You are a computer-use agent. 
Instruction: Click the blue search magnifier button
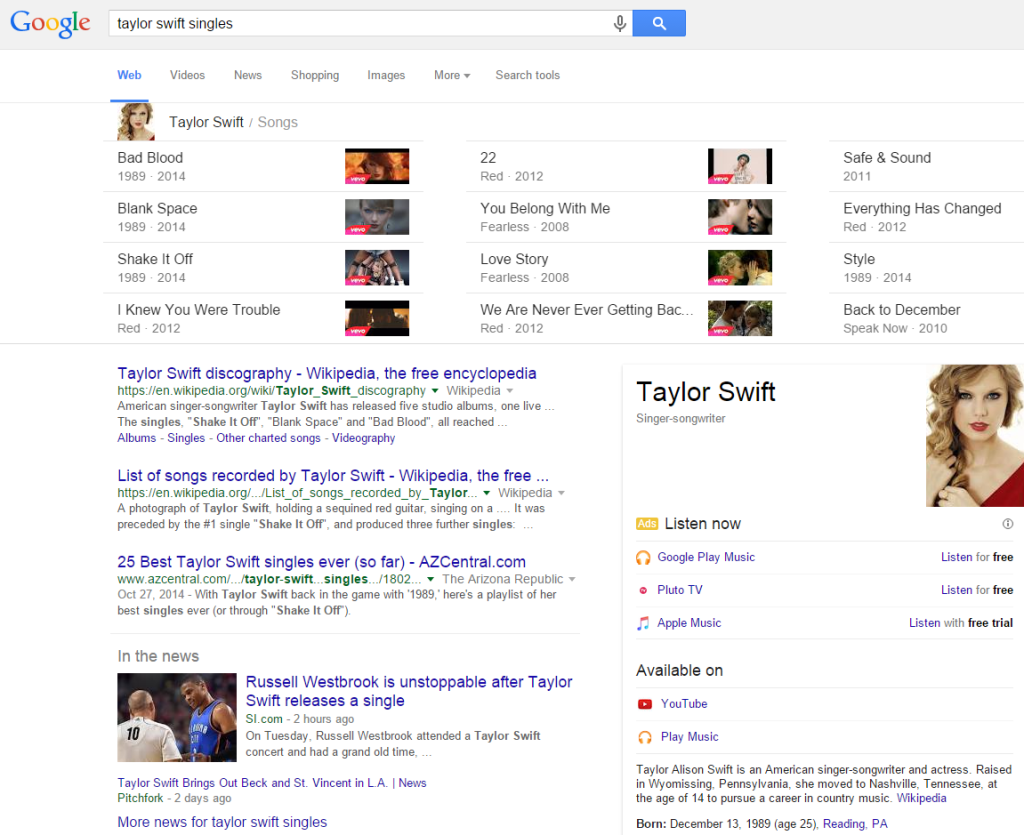[x=659, y=24]
